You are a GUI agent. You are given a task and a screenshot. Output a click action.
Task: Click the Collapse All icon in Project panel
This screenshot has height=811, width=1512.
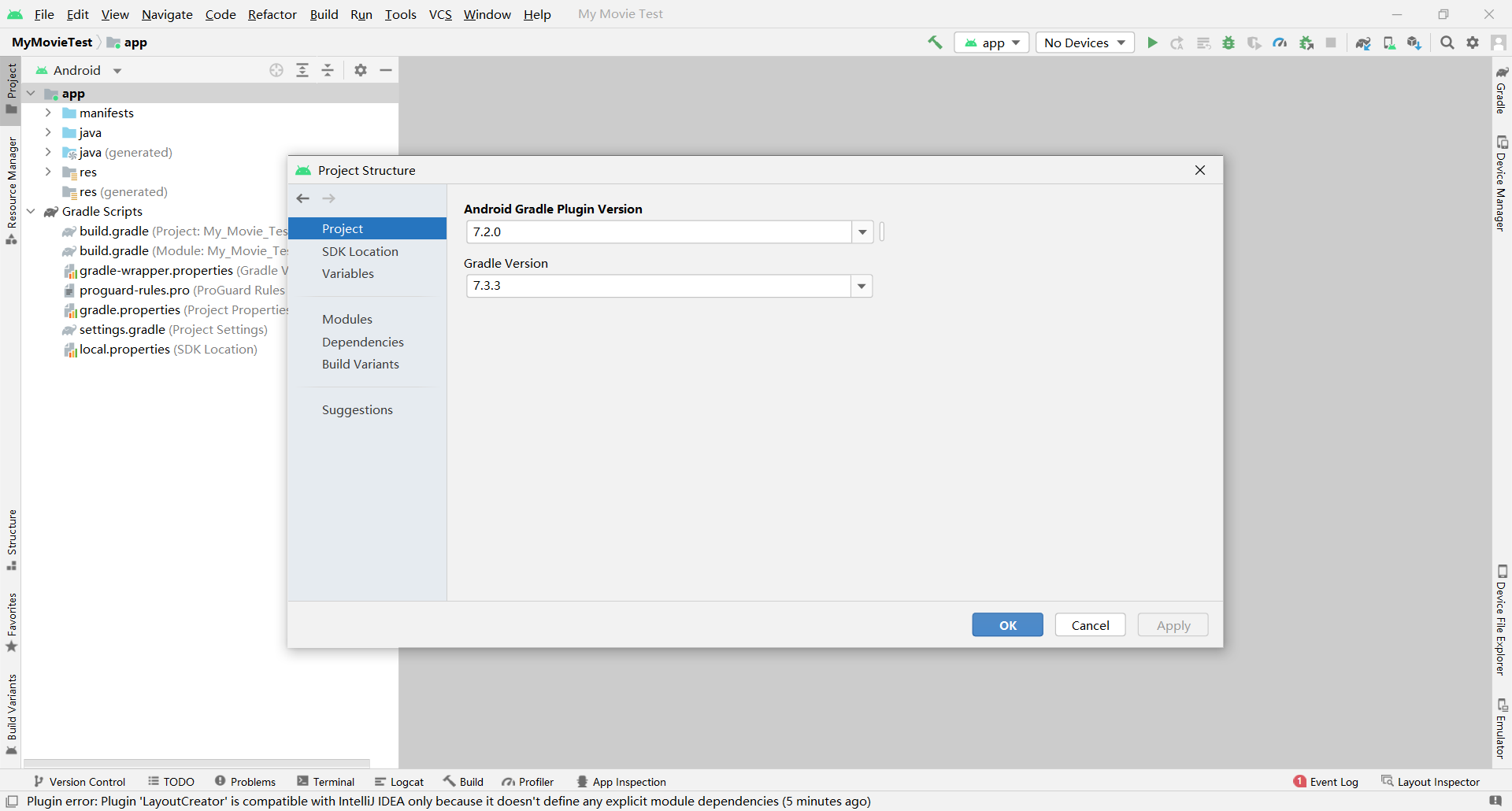(328, 70)
